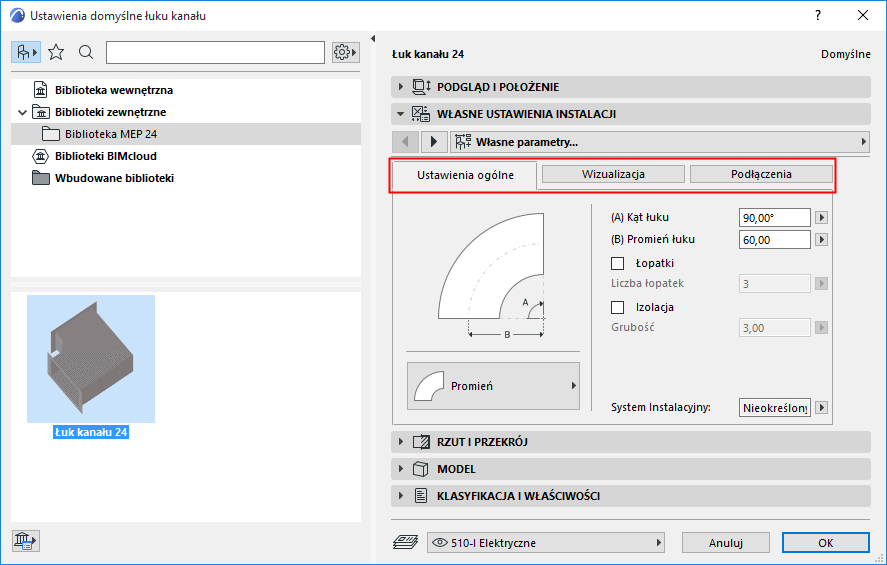Open the 510-I Elektryczne layer dropdown
Screen dimensions: 887x565
click(546, 542)
